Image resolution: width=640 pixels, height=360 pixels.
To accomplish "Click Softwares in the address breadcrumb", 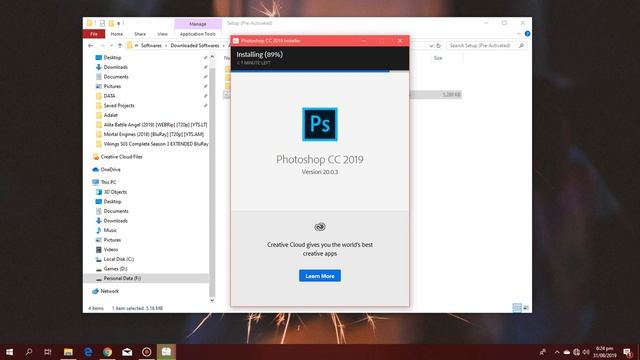I will coord(151,46).
